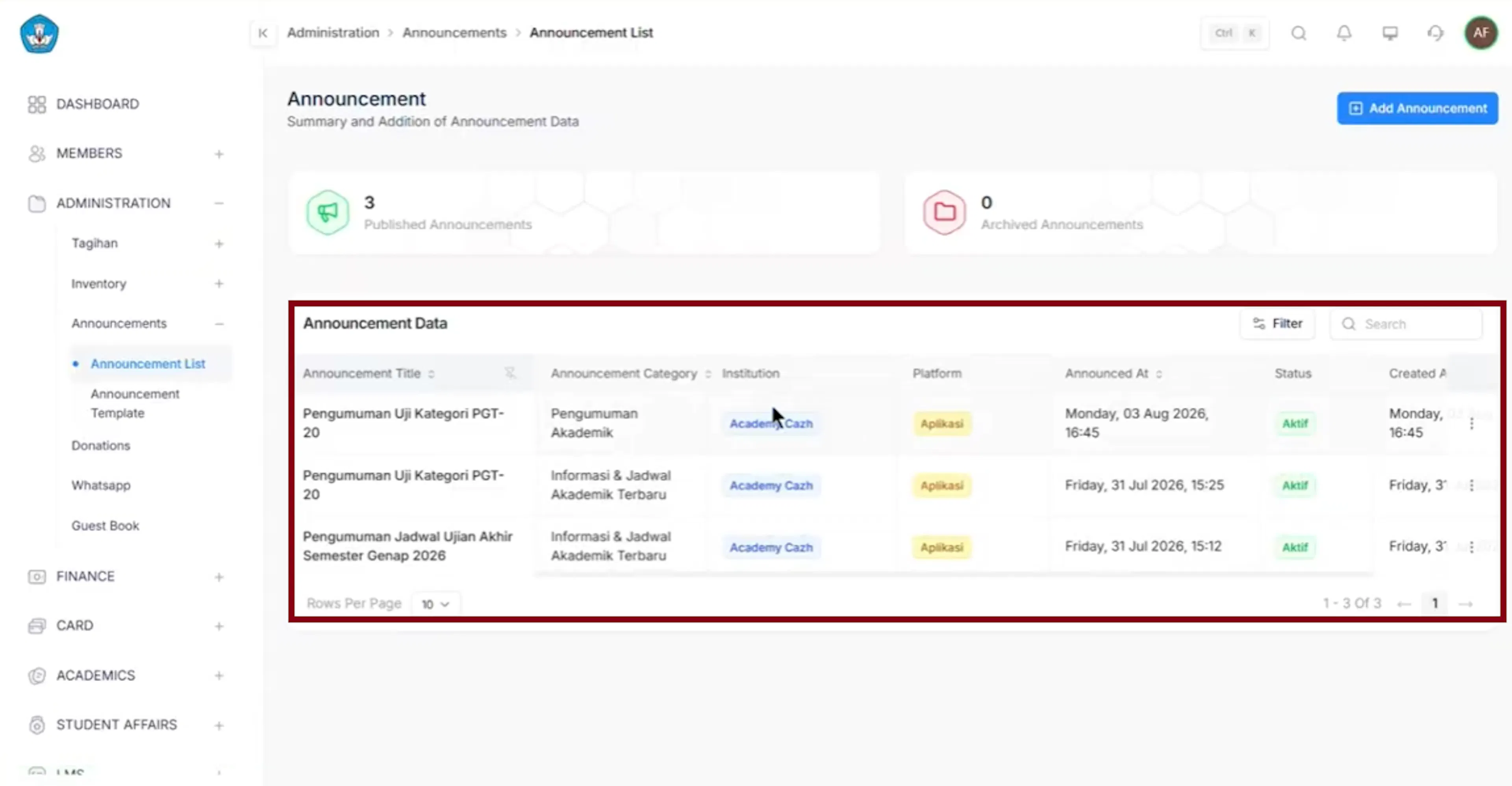
Task: Click the Pengumuman Akademik category cell
Action: tap(594, 423)
